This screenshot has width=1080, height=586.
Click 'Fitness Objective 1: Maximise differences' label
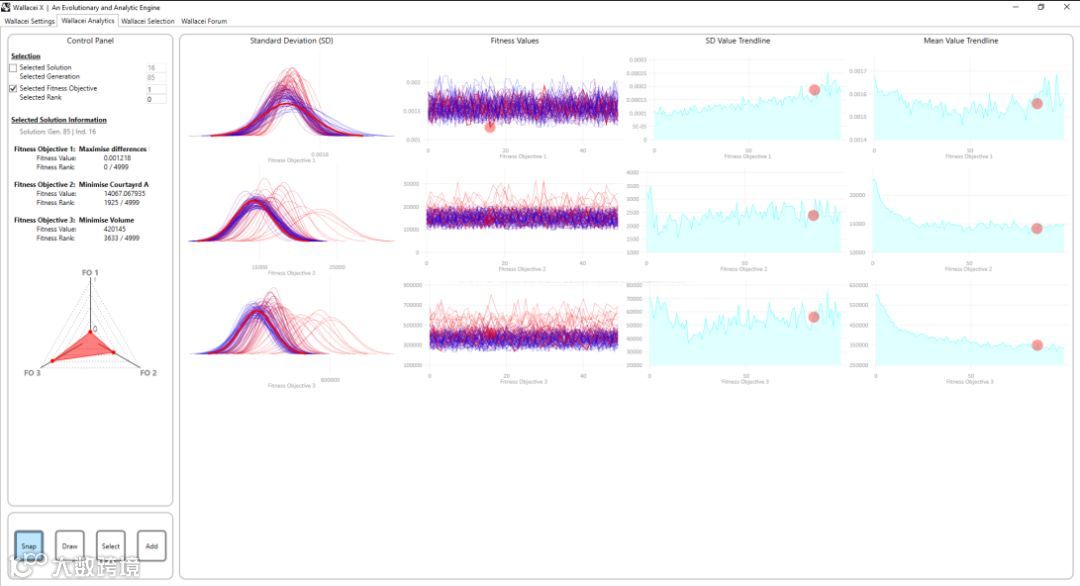click(81, 149)
